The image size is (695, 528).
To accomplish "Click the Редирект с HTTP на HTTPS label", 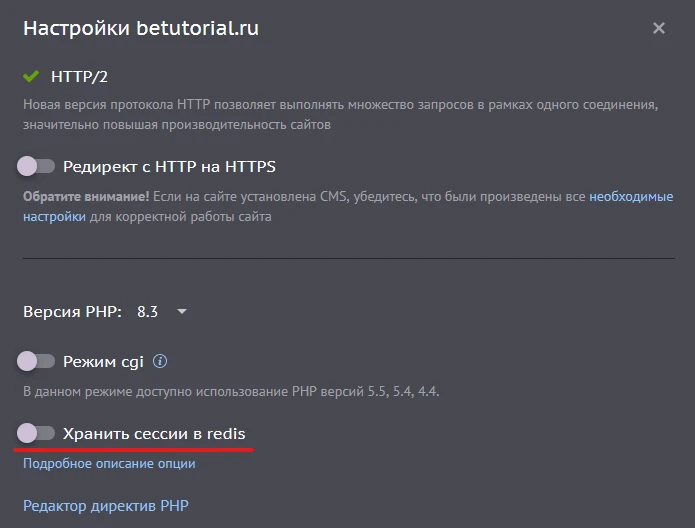I will (169, 166).
